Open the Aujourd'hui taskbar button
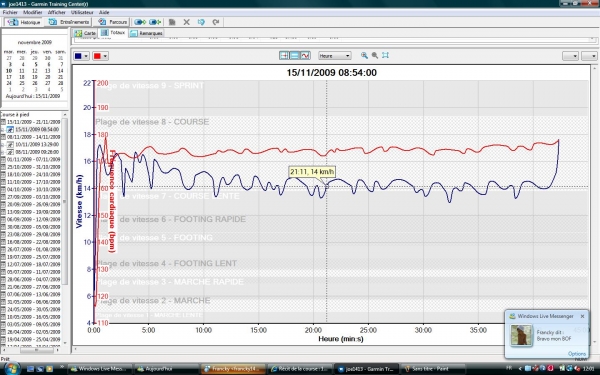Screen dimensions: 600x375 tap(167, 369)
